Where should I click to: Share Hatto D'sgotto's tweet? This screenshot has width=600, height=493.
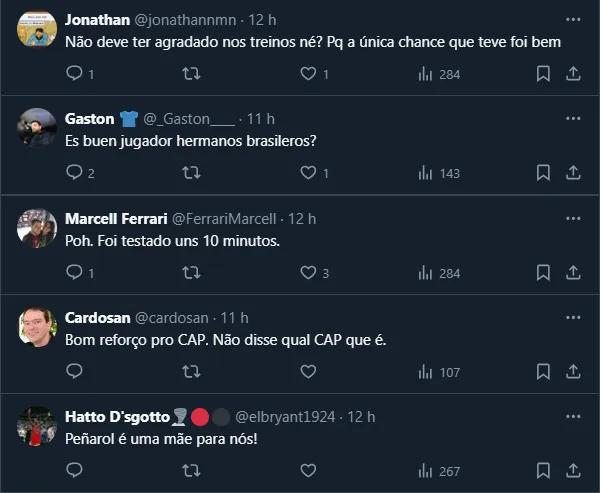click(x=573, y=471)
